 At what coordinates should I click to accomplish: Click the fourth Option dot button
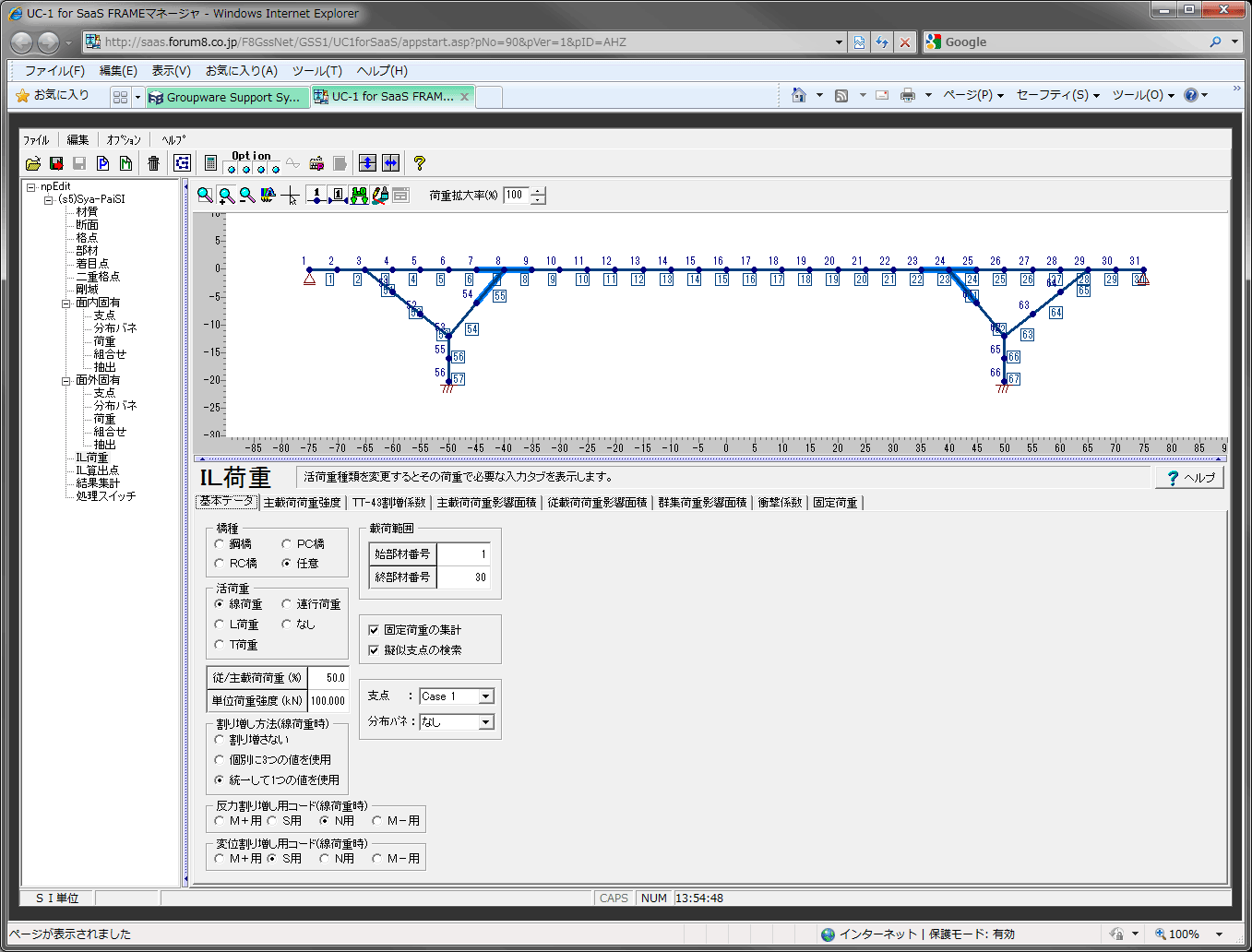(275, 169)
